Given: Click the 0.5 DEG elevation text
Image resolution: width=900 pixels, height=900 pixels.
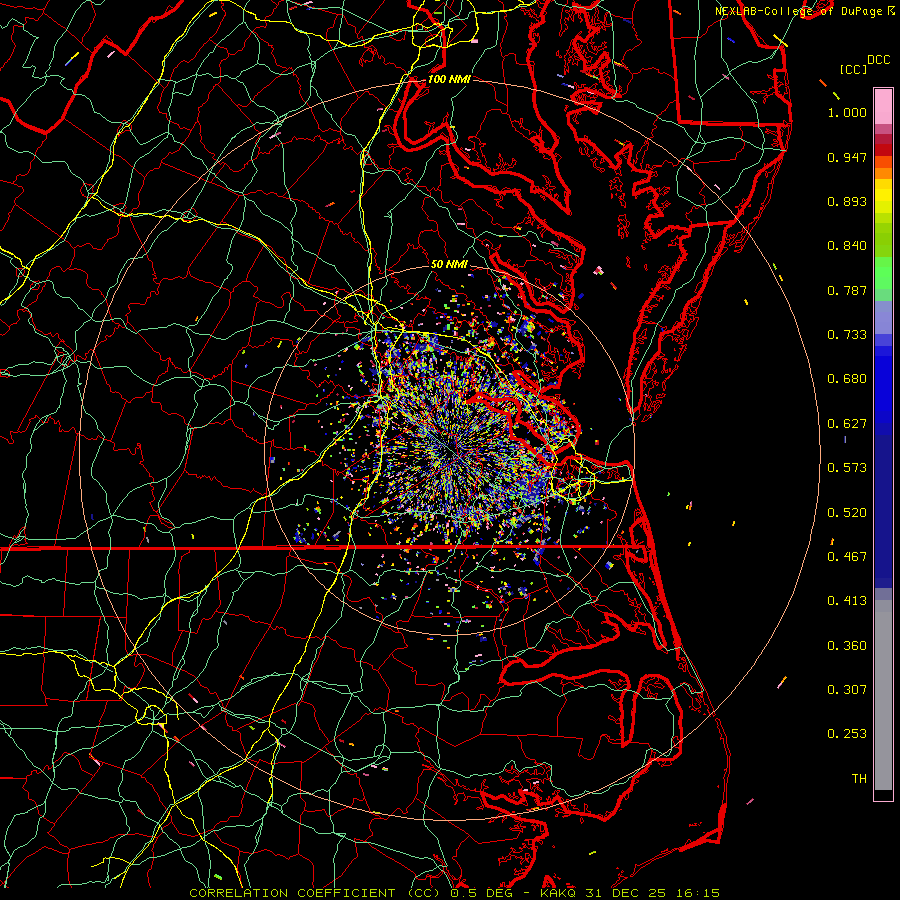Looking at the screenshot, I should tap(482, 893).
